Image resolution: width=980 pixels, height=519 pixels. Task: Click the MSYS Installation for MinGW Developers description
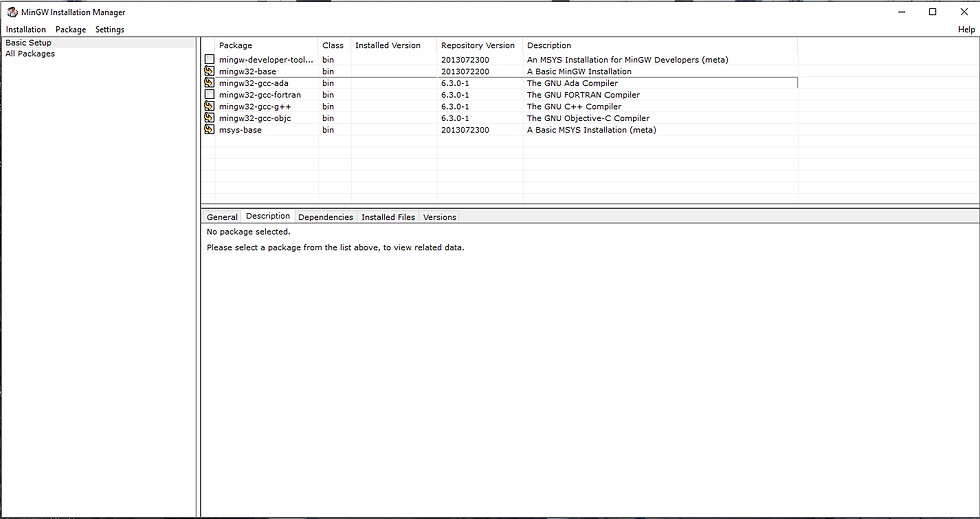coord(628,59)
